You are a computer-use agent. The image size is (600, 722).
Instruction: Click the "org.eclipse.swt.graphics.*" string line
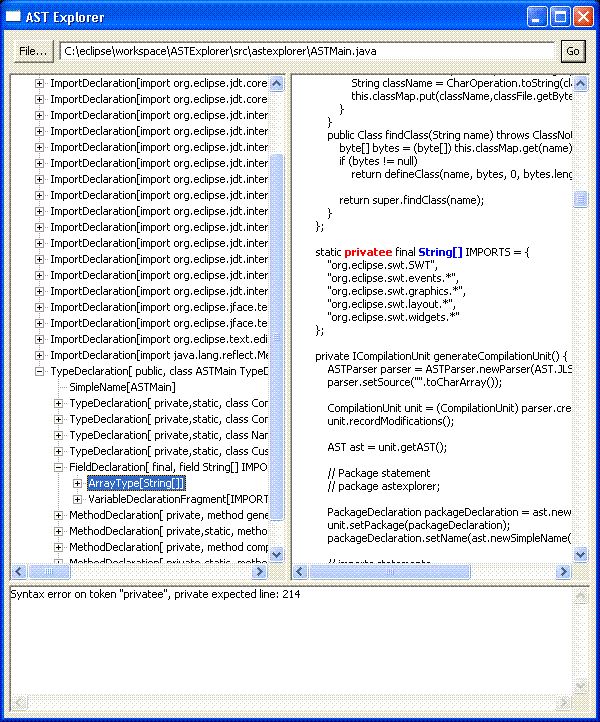coord(396,291)
